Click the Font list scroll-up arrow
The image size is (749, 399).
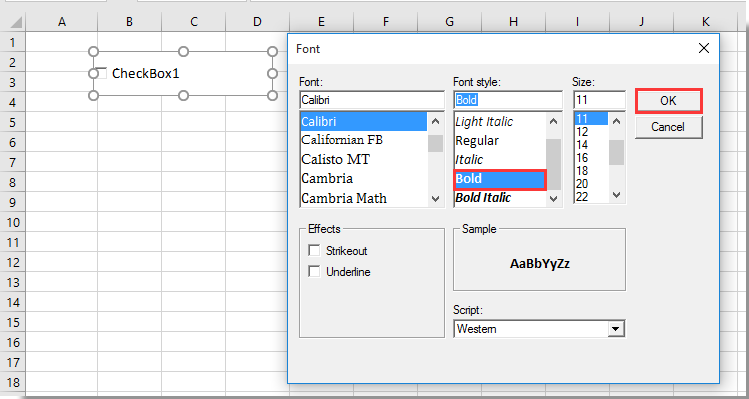point(435,121)
